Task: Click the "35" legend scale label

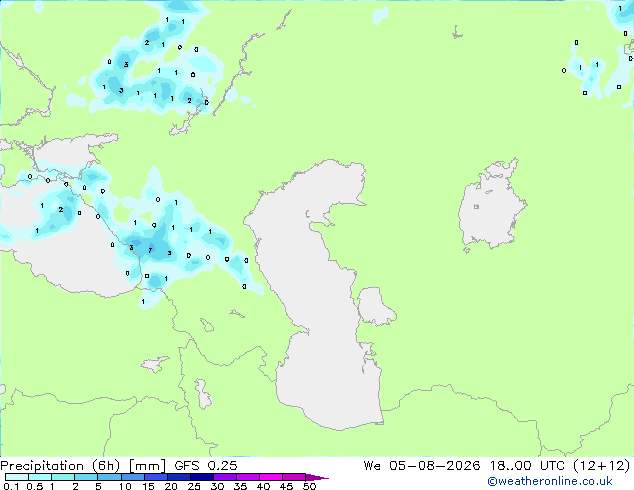Action: tap(240, 486)
